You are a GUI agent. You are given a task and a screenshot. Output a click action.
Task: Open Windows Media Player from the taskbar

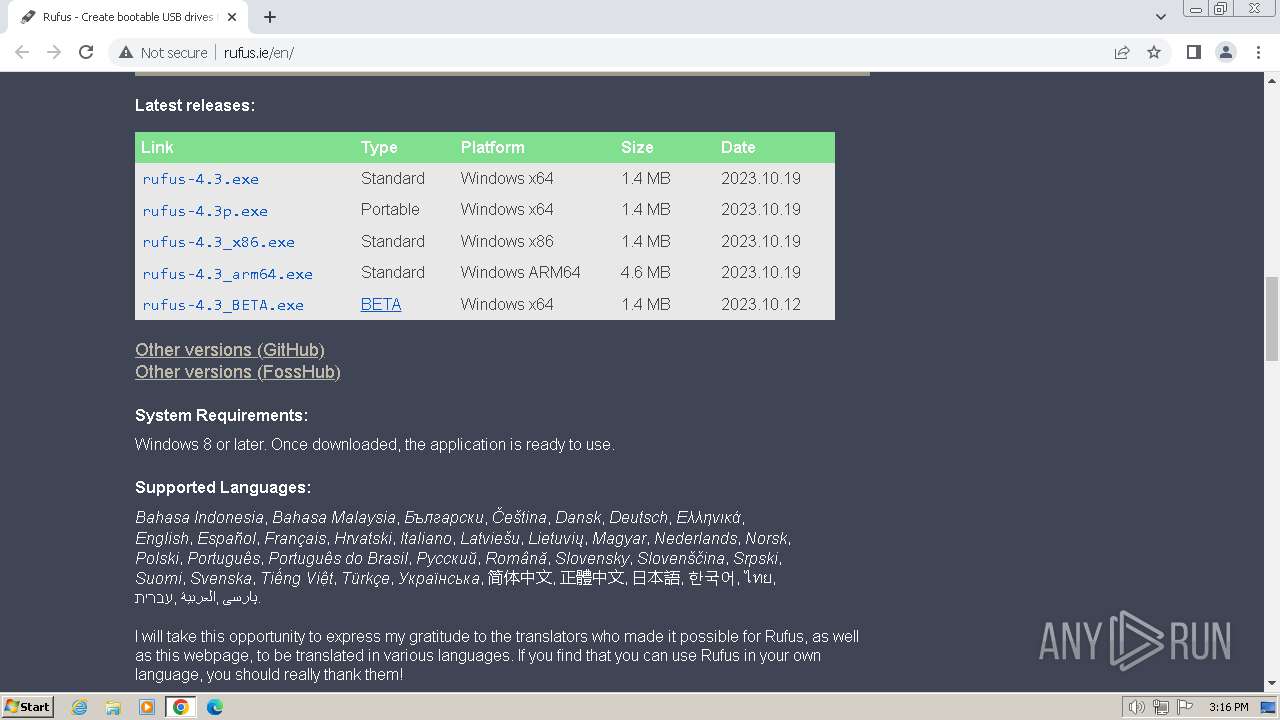(147, 707)
